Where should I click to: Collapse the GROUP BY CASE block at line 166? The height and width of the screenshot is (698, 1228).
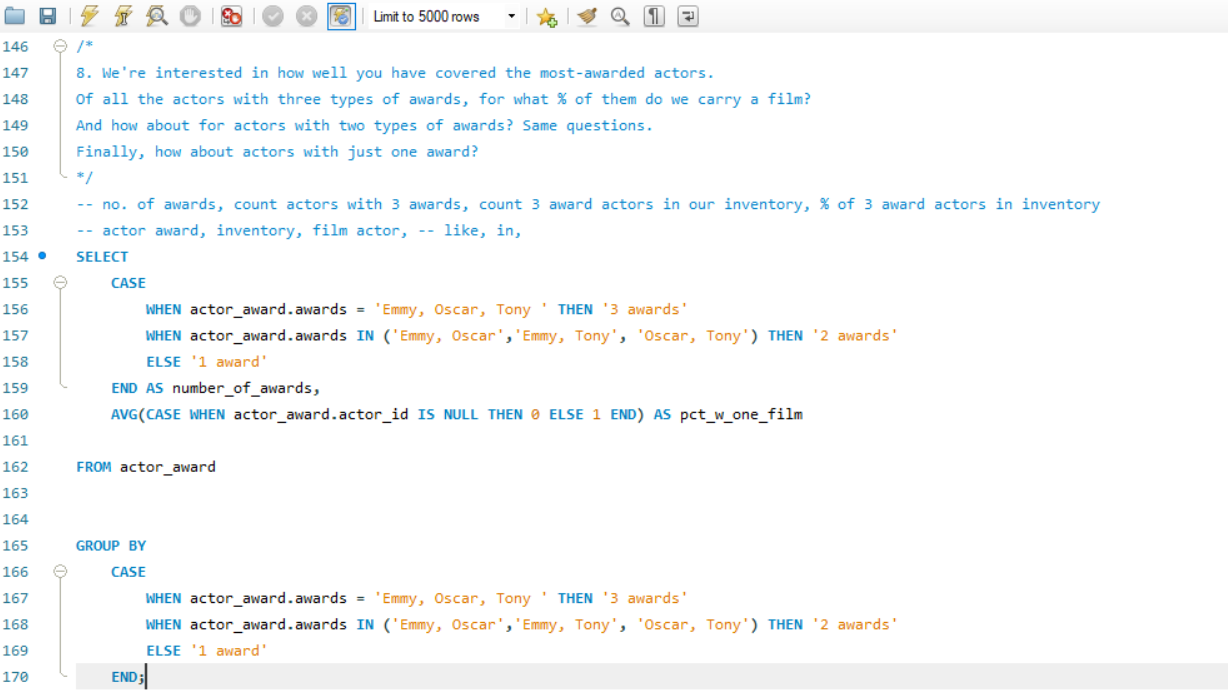[60, 572]
